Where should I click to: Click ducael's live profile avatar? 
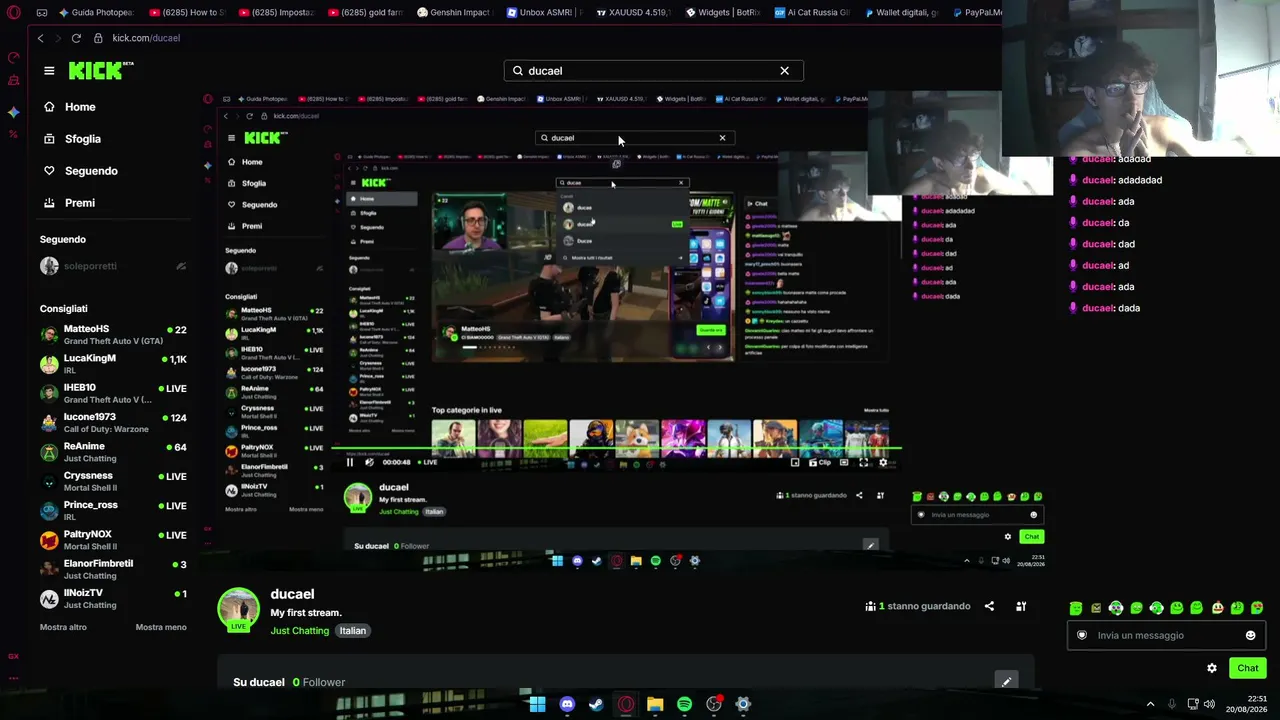pyautogui.click(x=238, y=609)
